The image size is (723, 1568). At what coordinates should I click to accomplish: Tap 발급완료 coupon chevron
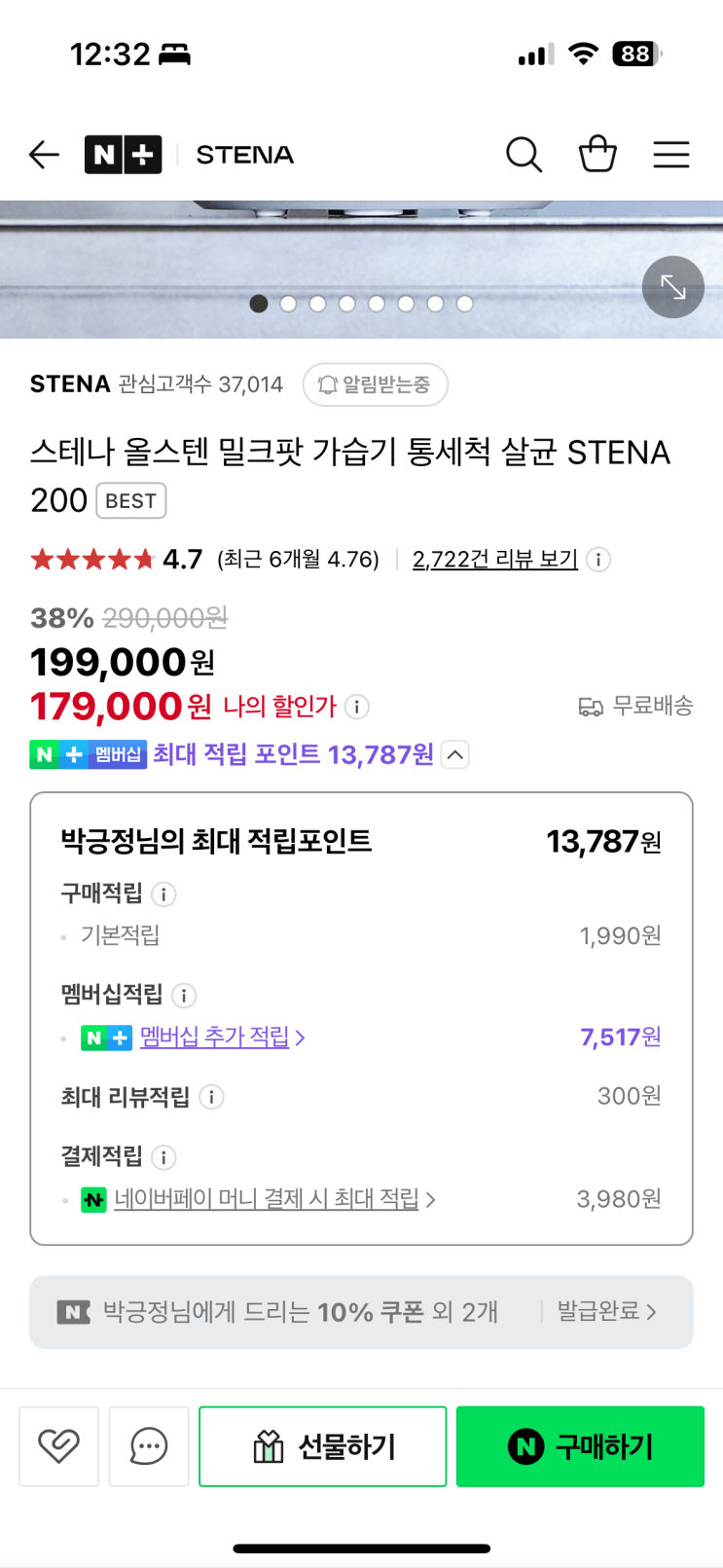(607, 1312)
